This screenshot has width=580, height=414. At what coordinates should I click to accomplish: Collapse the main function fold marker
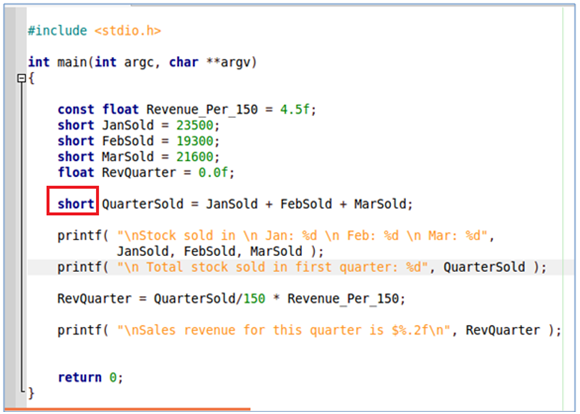click(21, 78)
